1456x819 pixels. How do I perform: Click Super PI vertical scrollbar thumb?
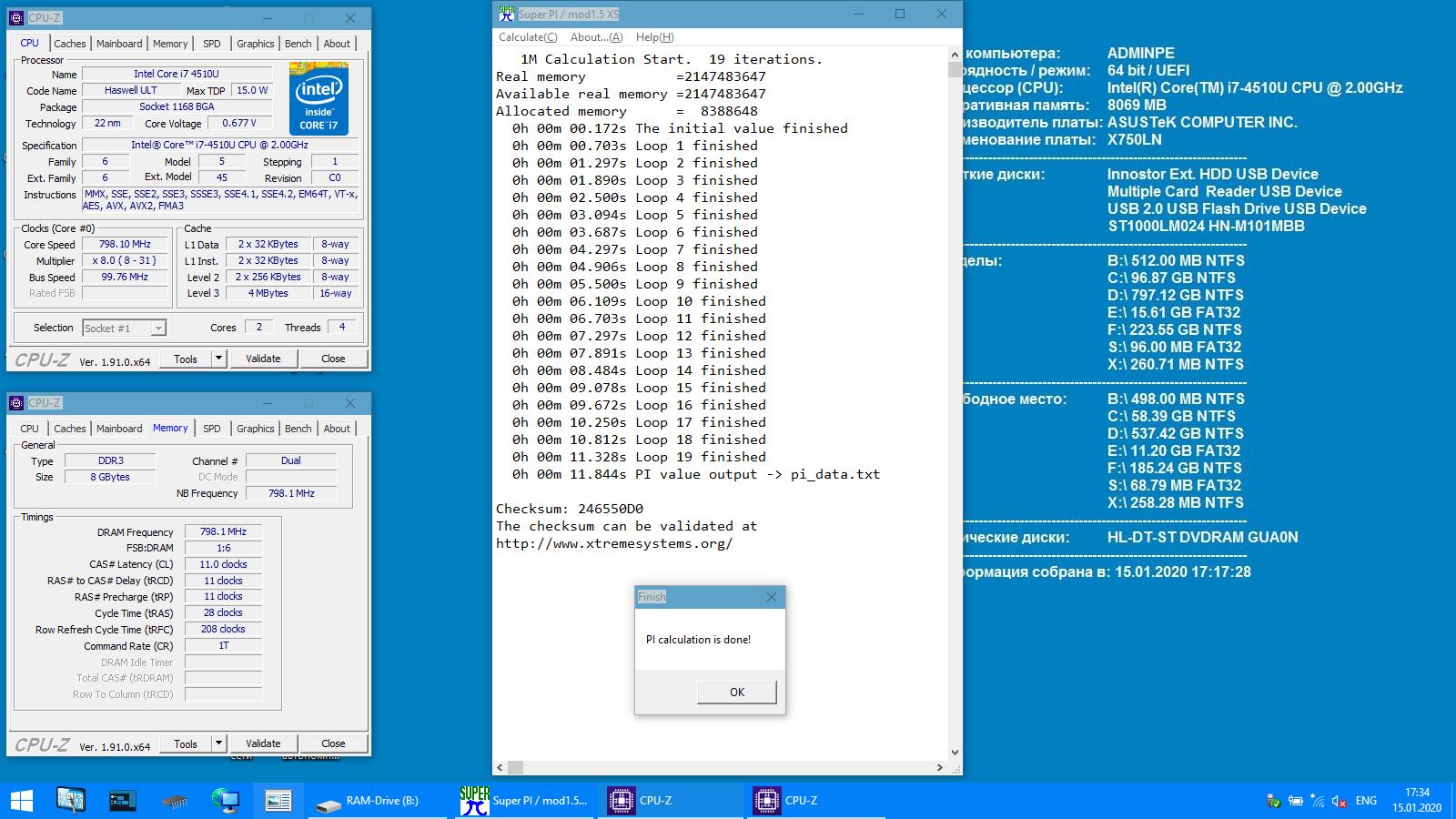tap(955, 69)
